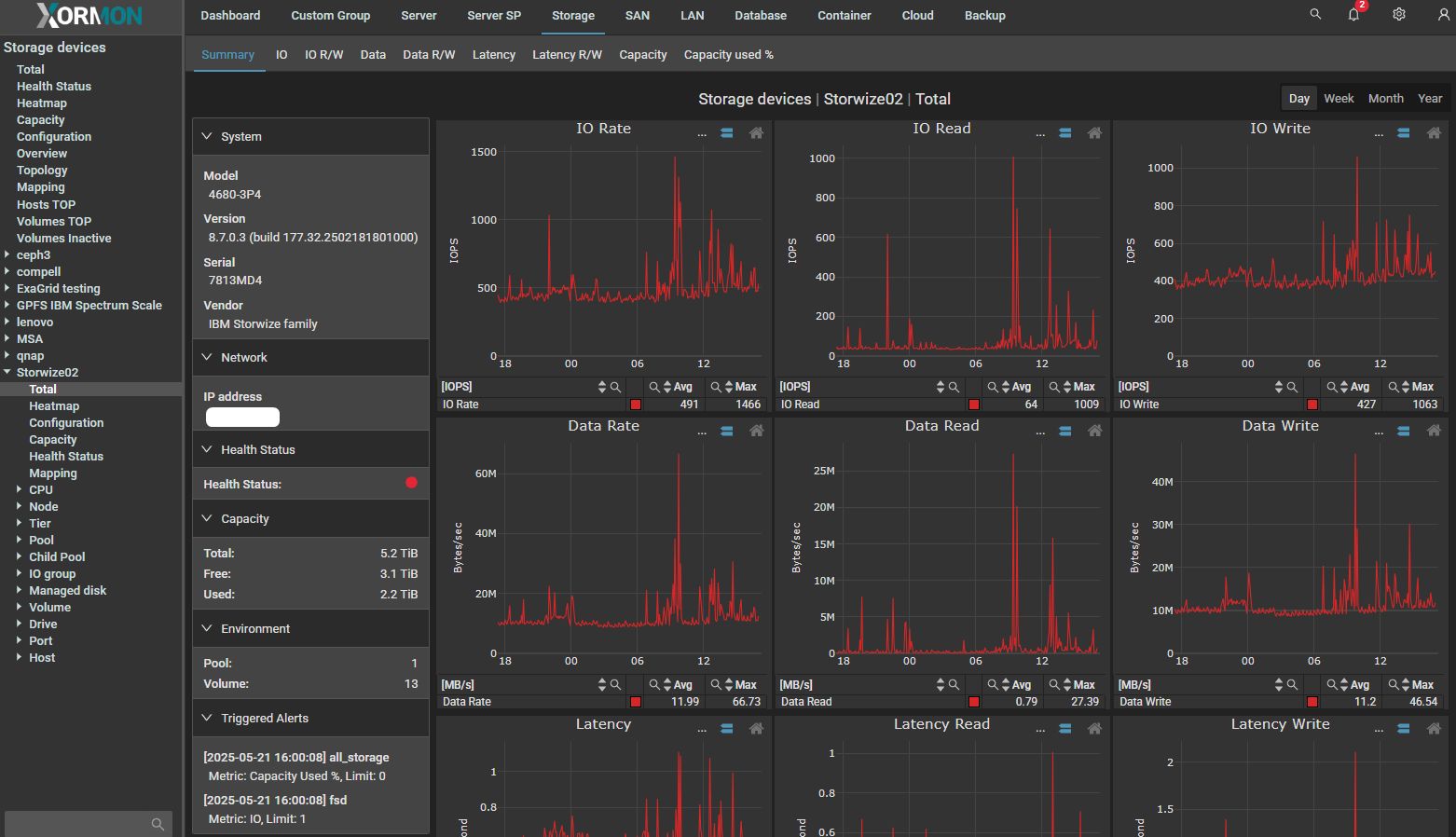Open the Server SP menu
Screen dimensions: 1456x837
point(494,16)
